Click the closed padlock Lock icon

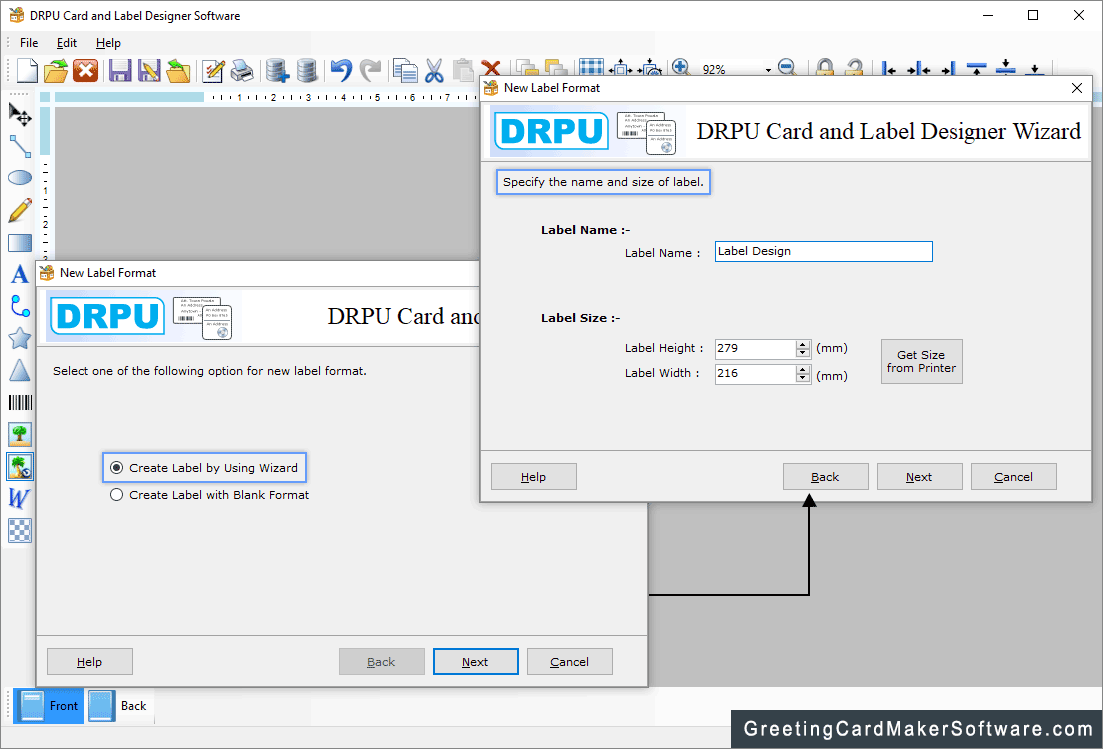[x=824, y=68]
